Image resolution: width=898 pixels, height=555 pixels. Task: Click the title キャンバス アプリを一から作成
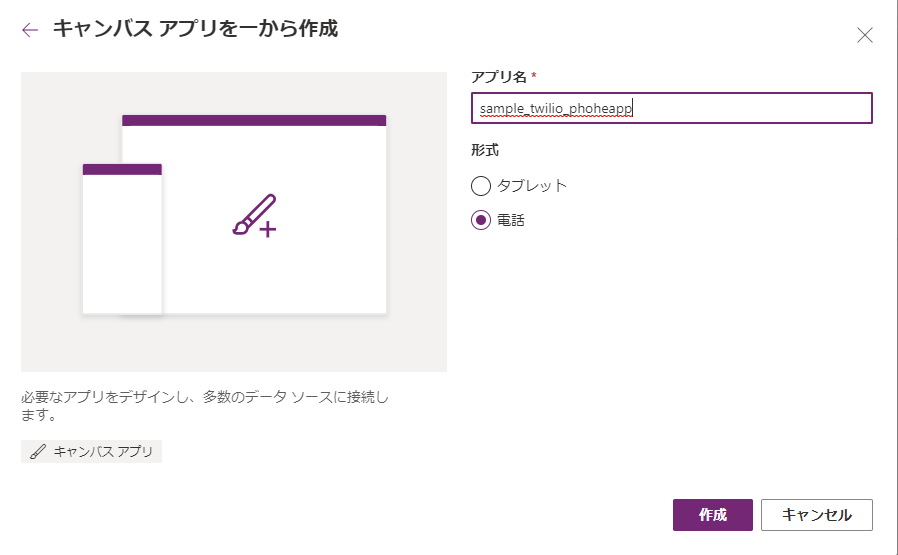(x=195, y=29)
